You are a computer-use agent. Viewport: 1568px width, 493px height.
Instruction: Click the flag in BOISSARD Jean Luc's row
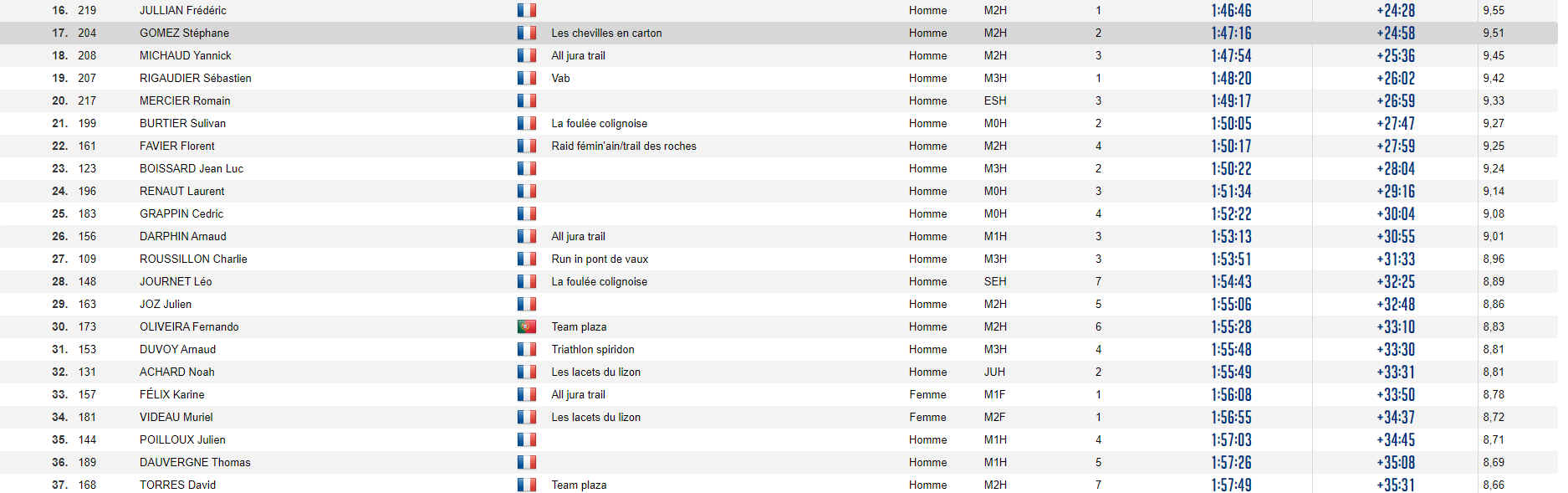point(526,168)
